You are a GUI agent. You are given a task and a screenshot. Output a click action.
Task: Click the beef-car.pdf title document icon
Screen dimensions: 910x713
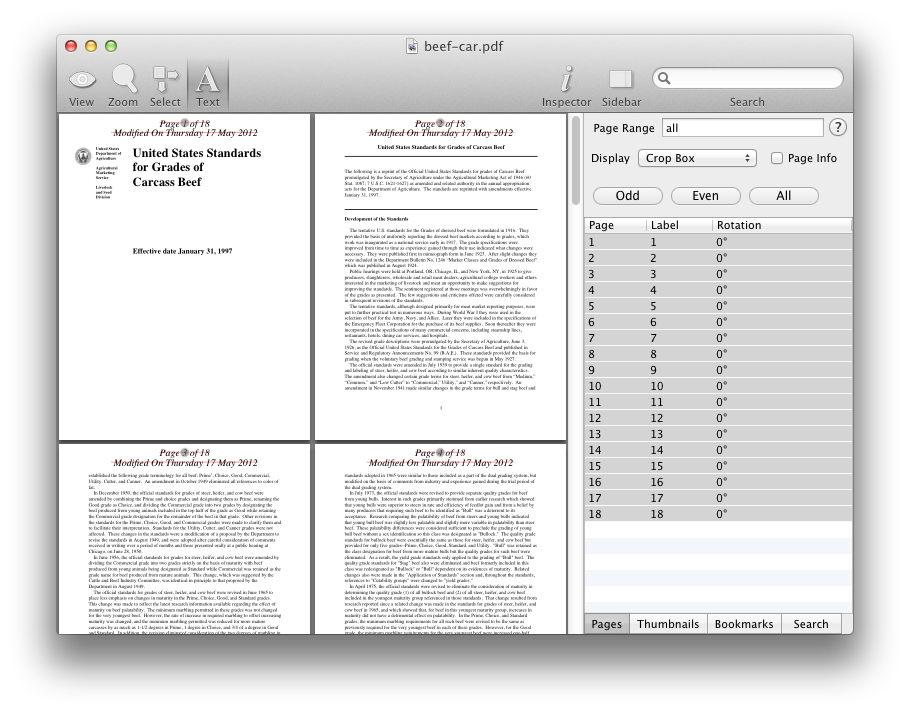(x=411, y=46)
